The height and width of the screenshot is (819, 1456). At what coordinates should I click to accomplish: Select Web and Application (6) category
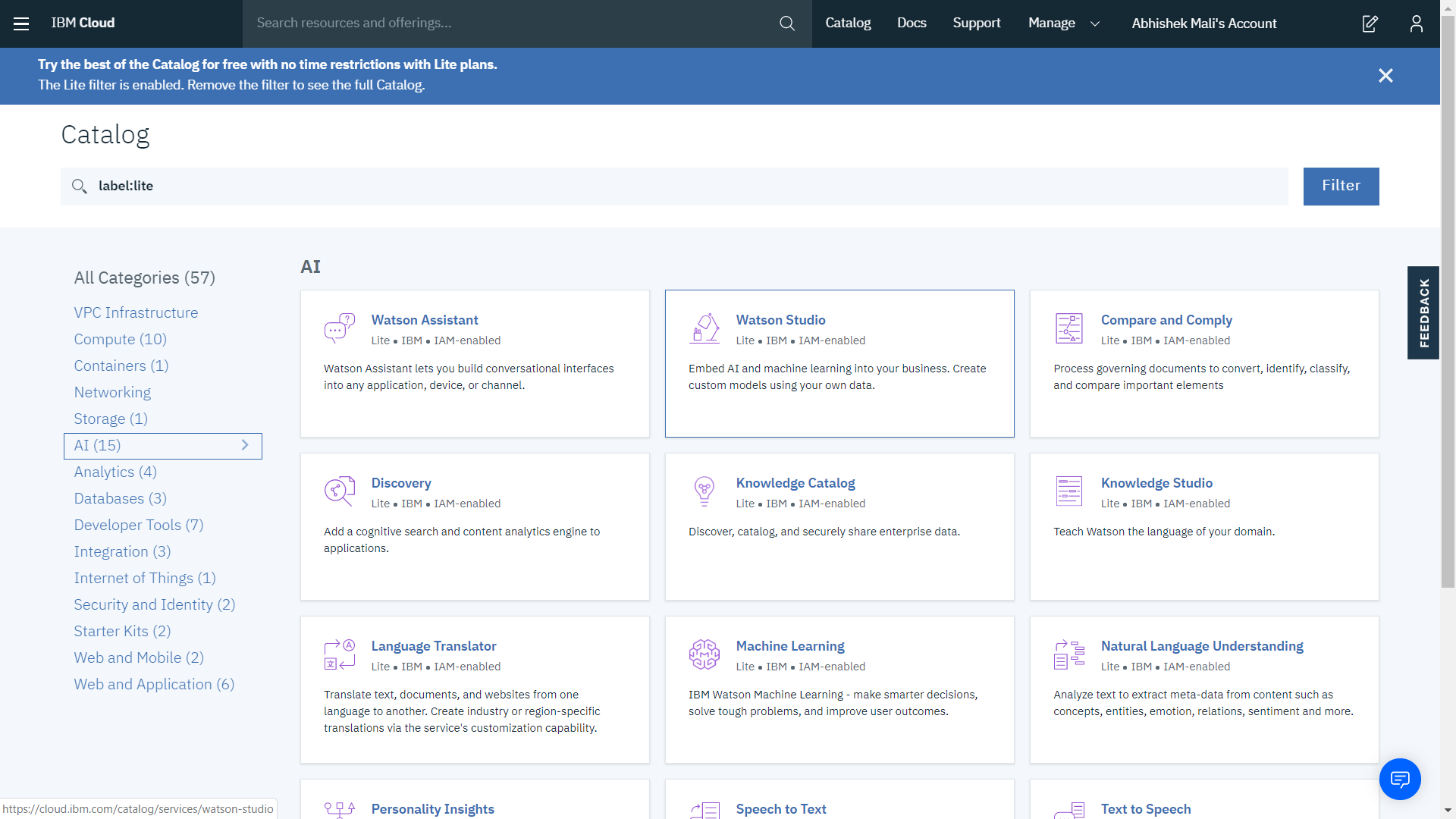(x=154, y=684)
